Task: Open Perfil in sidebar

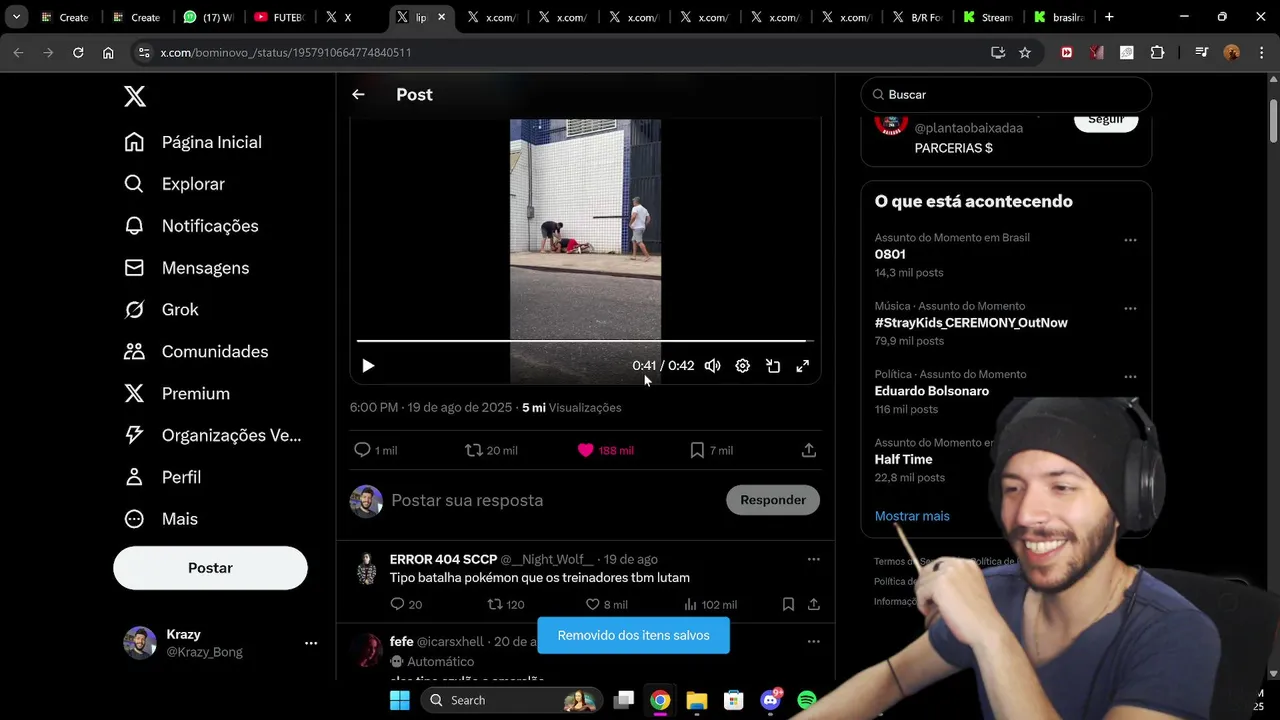Action: tap(162, 478)
